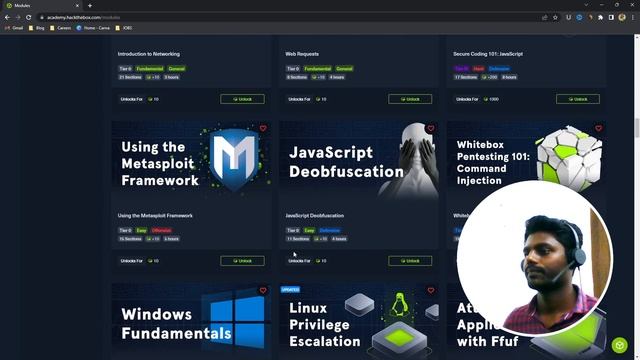Favorite the Metasploit Framework module heart

coord(263,128)
